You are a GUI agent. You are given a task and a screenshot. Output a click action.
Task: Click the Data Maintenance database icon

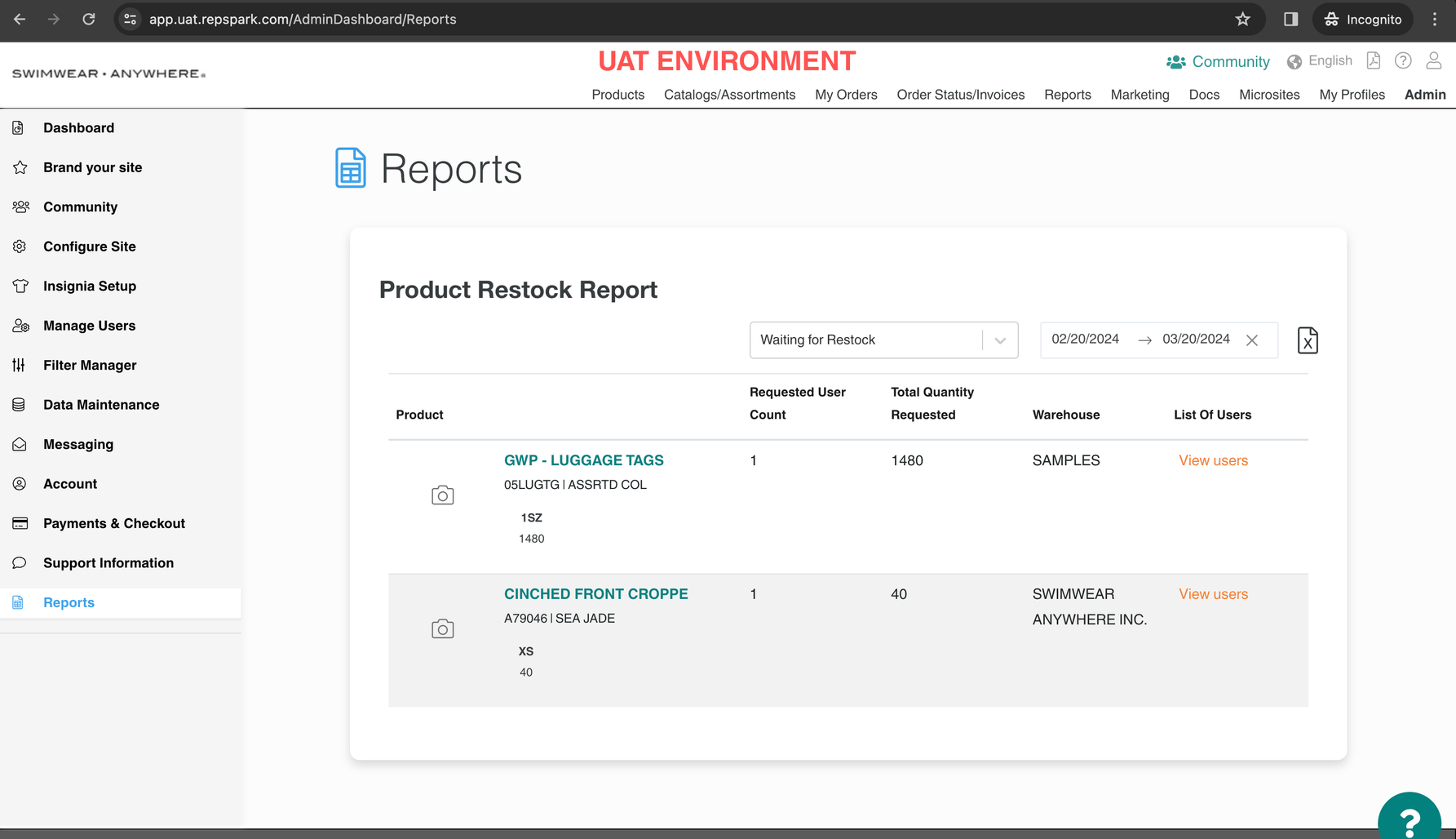(19, 405)
